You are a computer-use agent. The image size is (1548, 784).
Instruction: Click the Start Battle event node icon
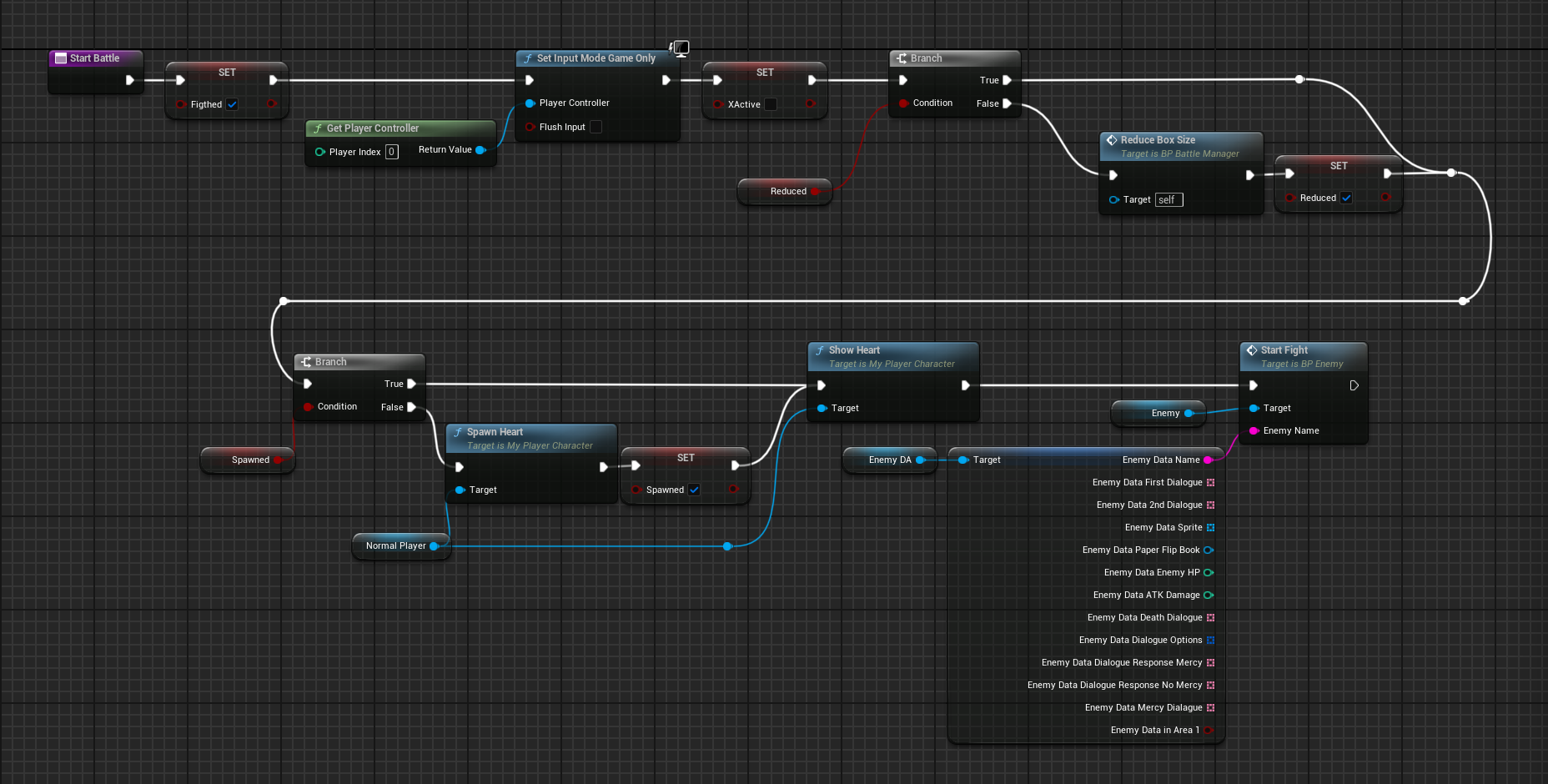pyautogui.click(x=61, y=58)
